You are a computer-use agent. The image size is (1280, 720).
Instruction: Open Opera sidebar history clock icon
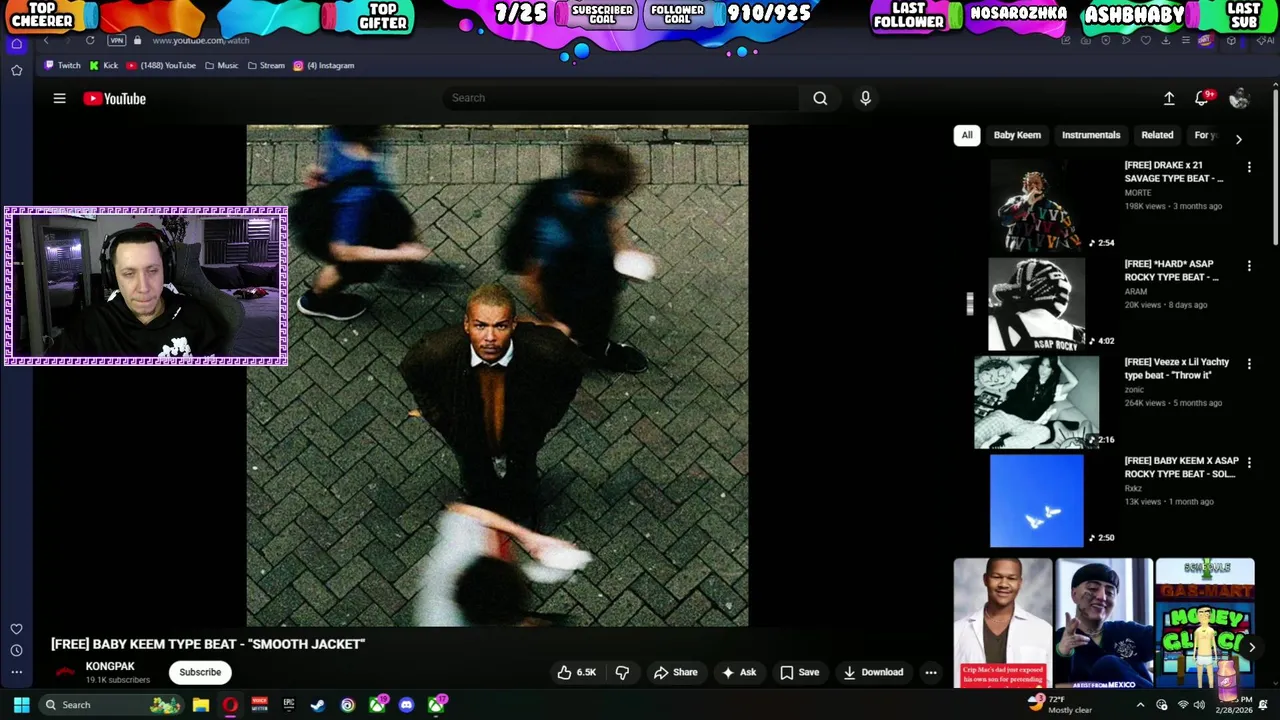(16, 650)
